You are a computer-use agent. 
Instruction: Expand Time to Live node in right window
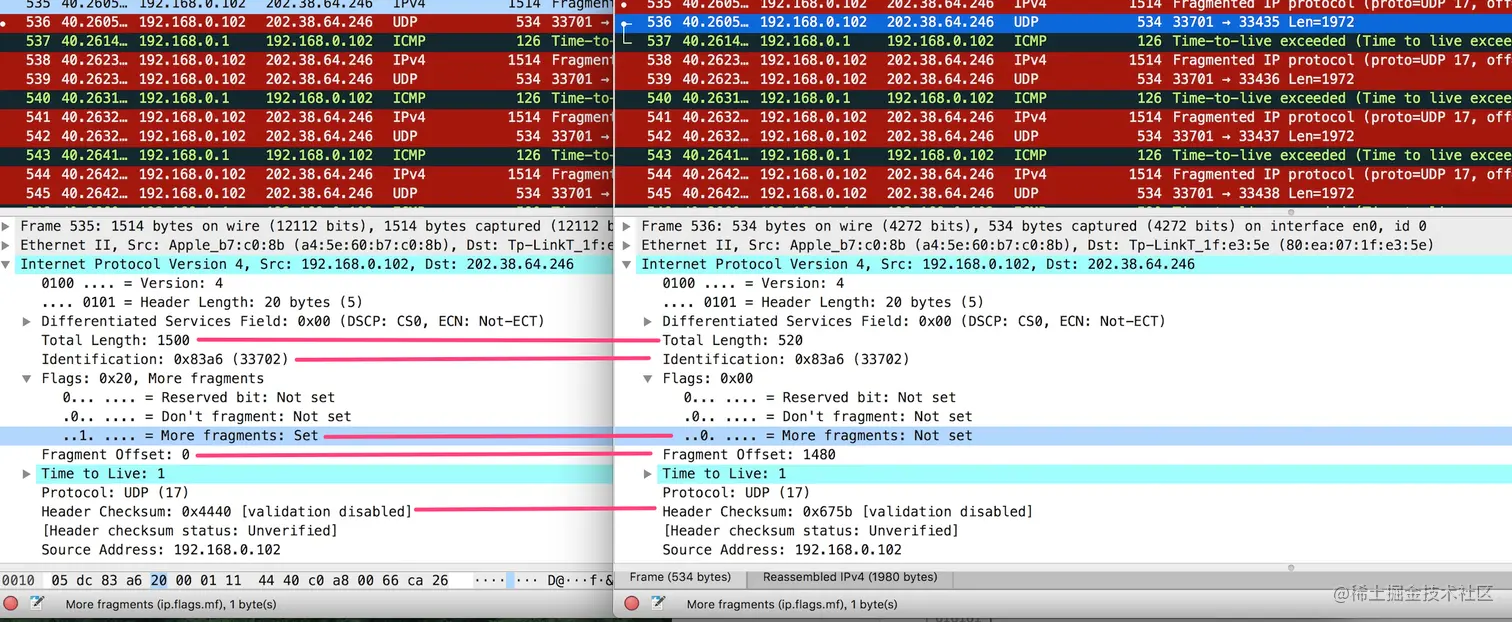[649, 473]
